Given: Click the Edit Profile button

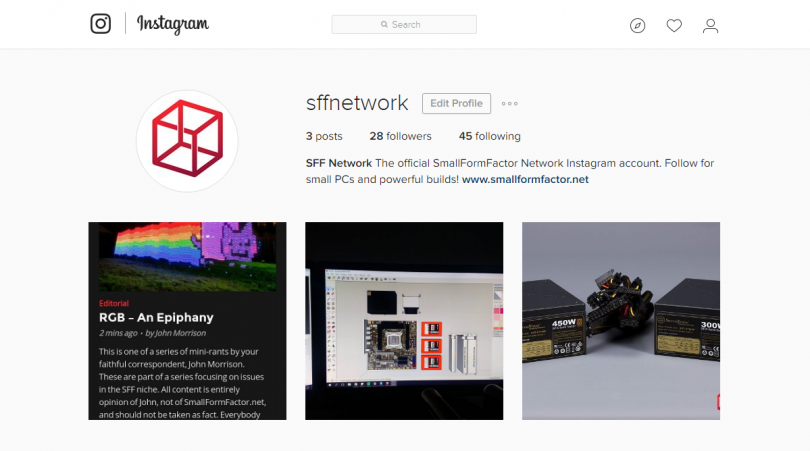Looking at the screenshot, I should pos(456,103).
